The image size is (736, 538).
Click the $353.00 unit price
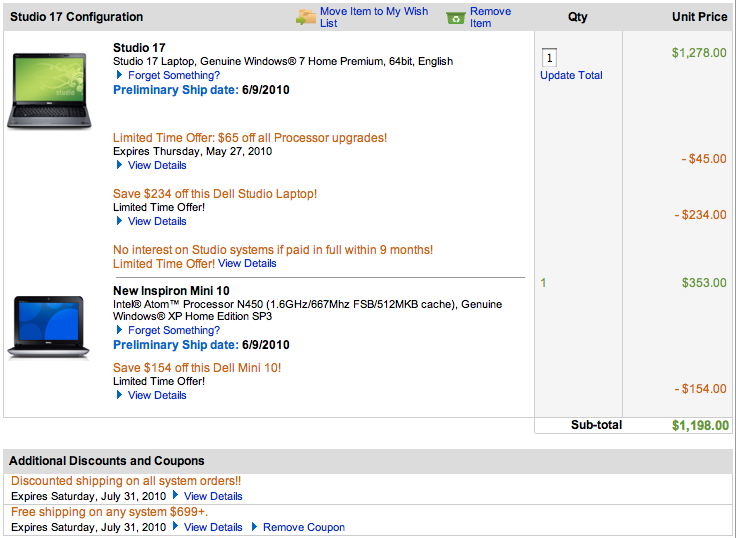click(704, 283)
